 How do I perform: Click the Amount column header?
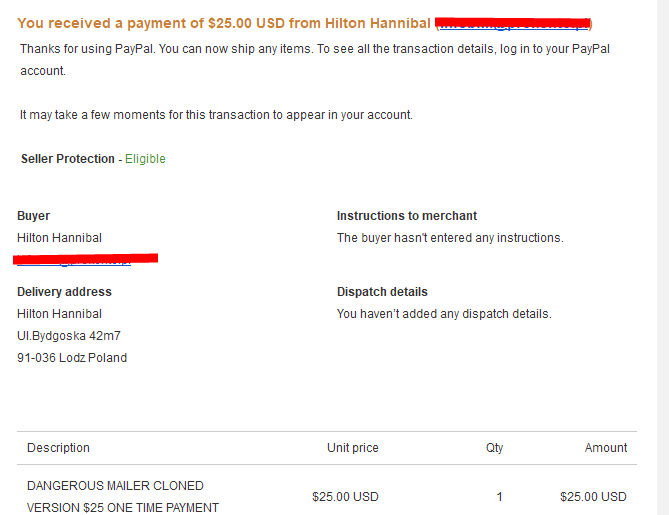[x=606, y=448]
